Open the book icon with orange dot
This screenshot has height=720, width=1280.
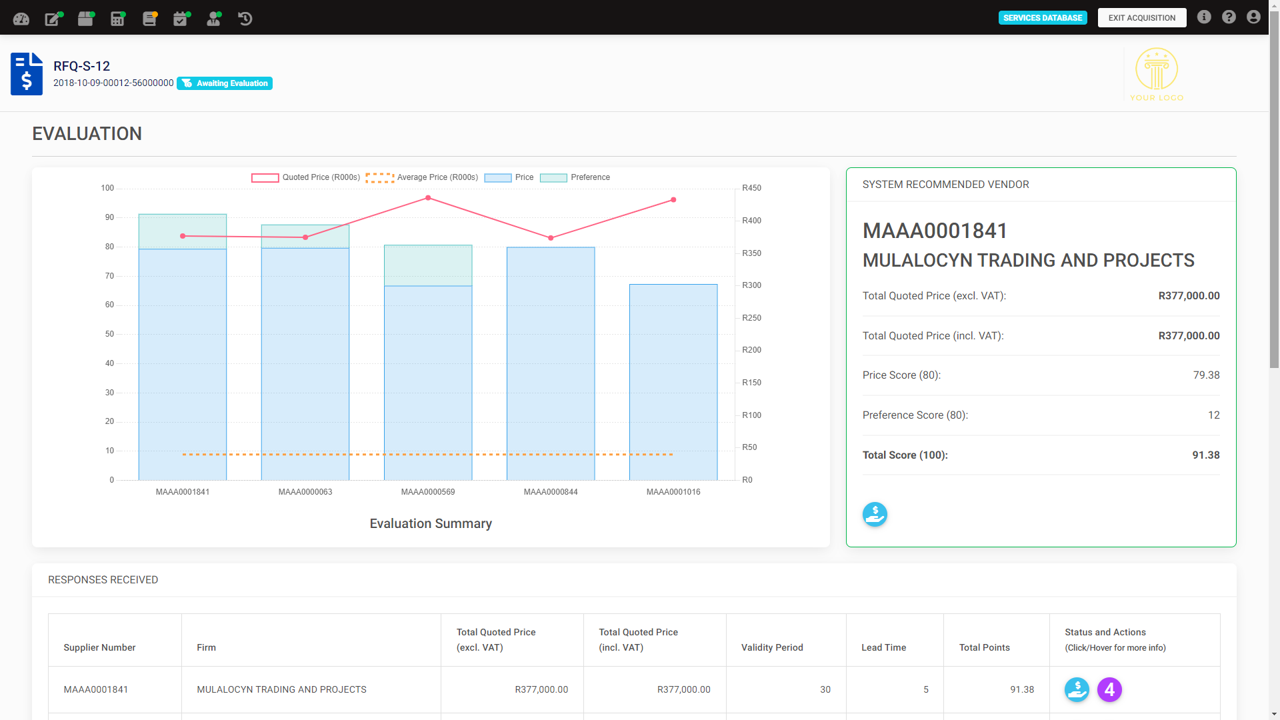point(150,18)
